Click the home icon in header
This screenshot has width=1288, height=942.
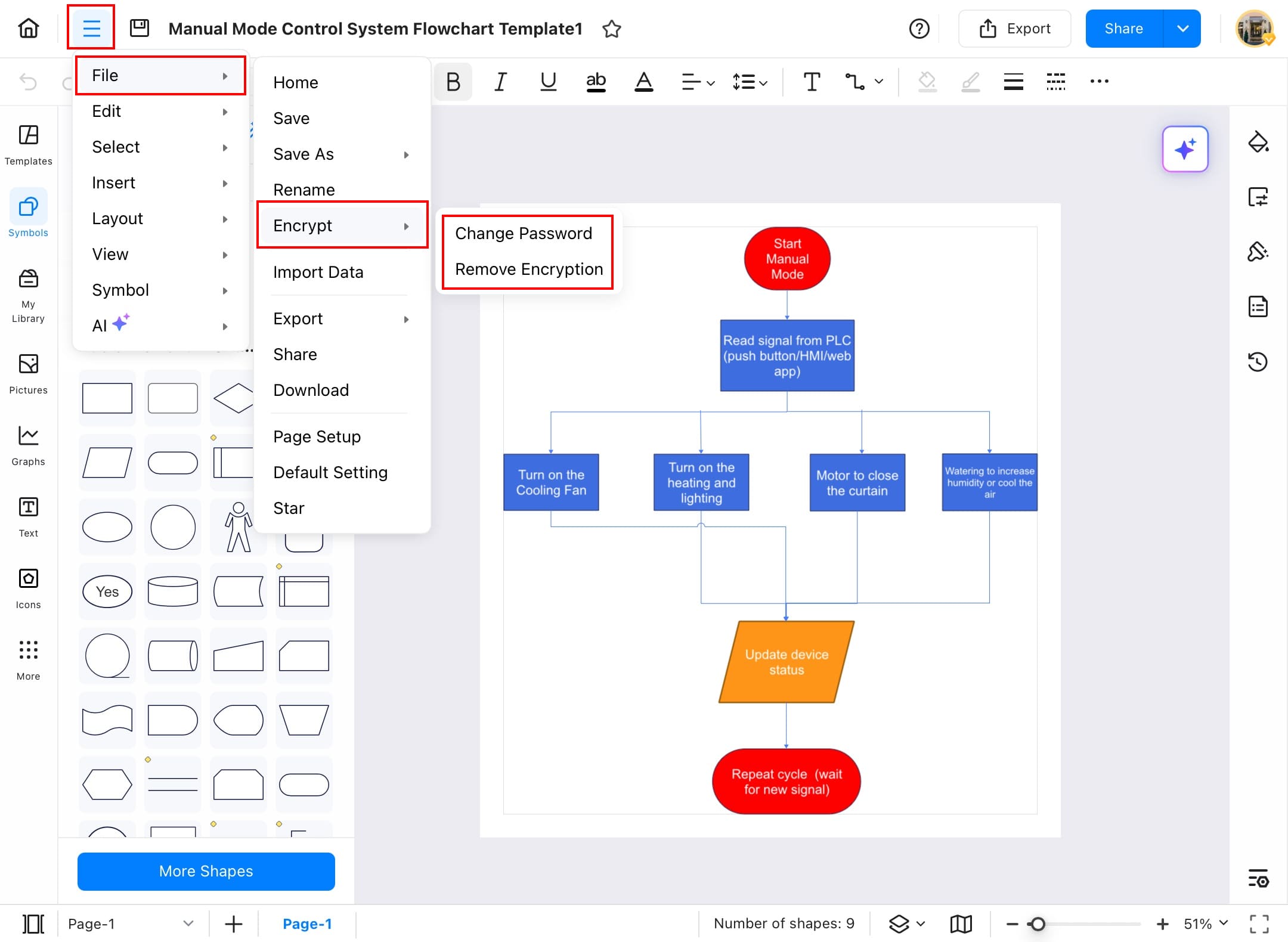(28, 28)
